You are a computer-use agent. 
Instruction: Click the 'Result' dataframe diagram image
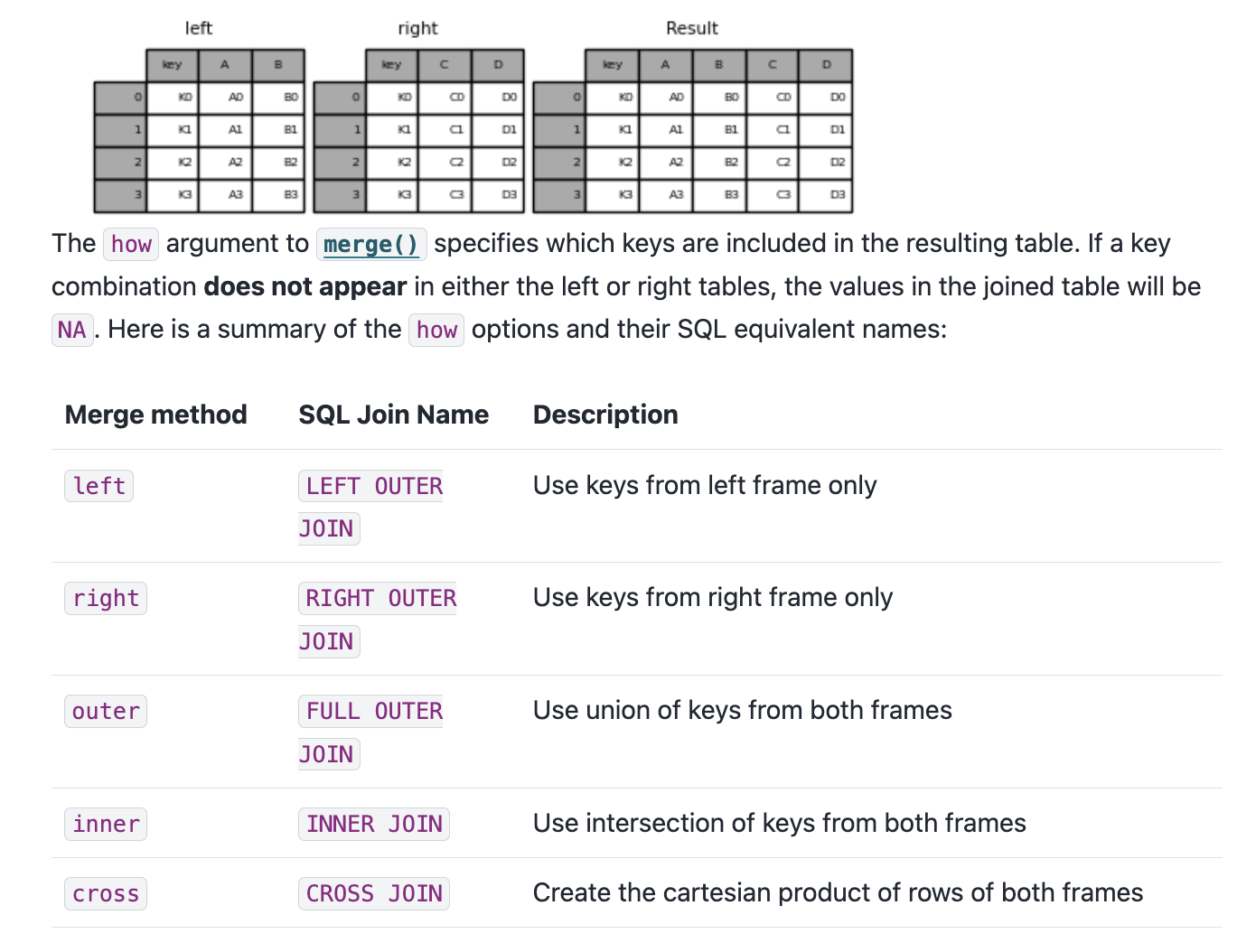point(693,130)
